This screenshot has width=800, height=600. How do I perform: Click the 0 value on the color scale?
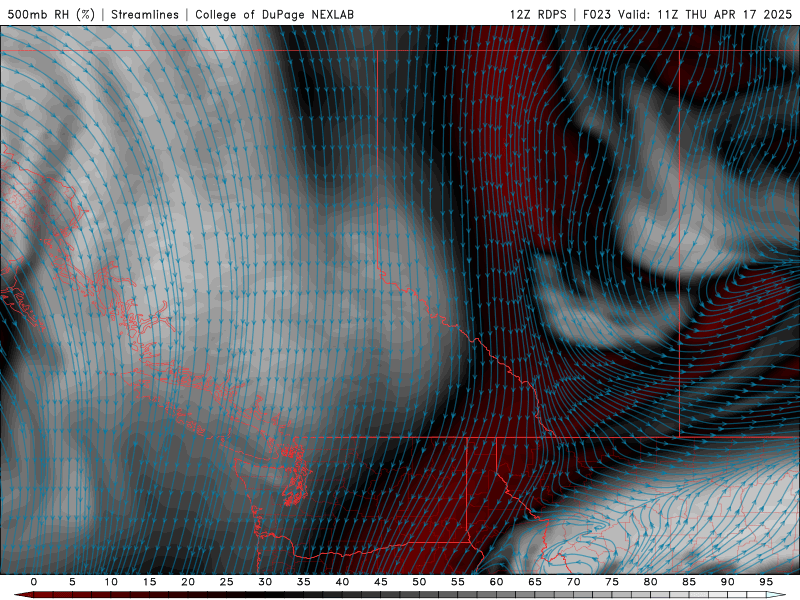pos(34,582)
